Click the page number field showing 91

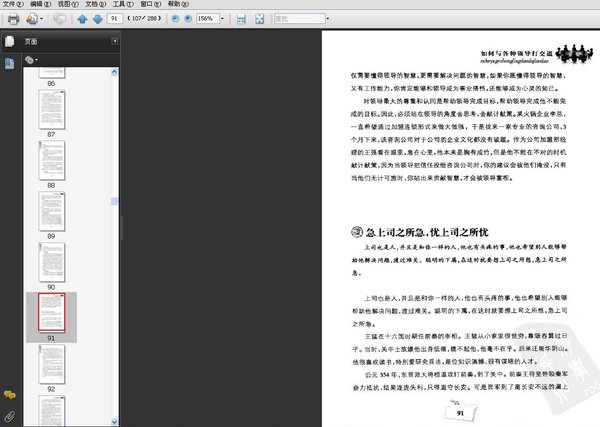pos(115,18)
